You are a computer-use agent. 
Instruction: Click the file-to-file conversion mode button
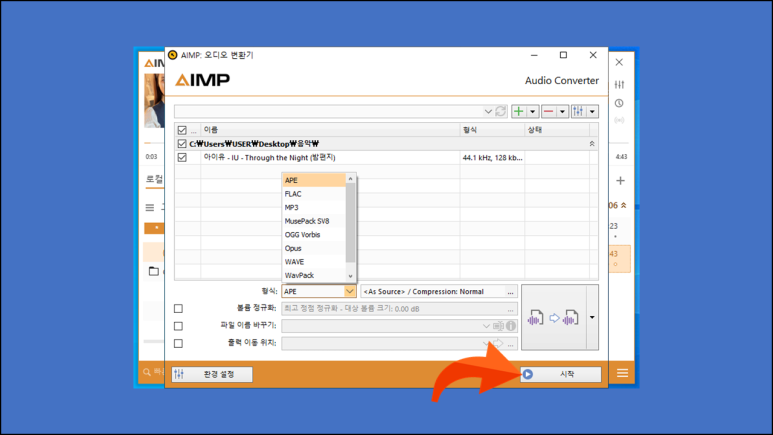coord(554,318)
